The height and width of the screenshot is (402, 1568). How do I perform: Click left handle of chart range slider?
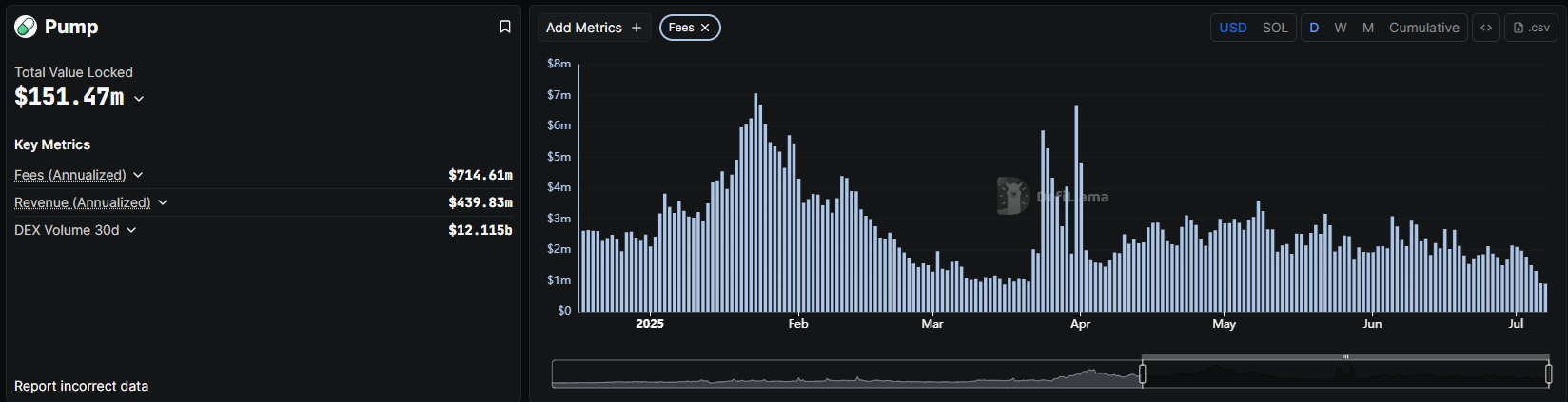click(x=1142, y=374)
